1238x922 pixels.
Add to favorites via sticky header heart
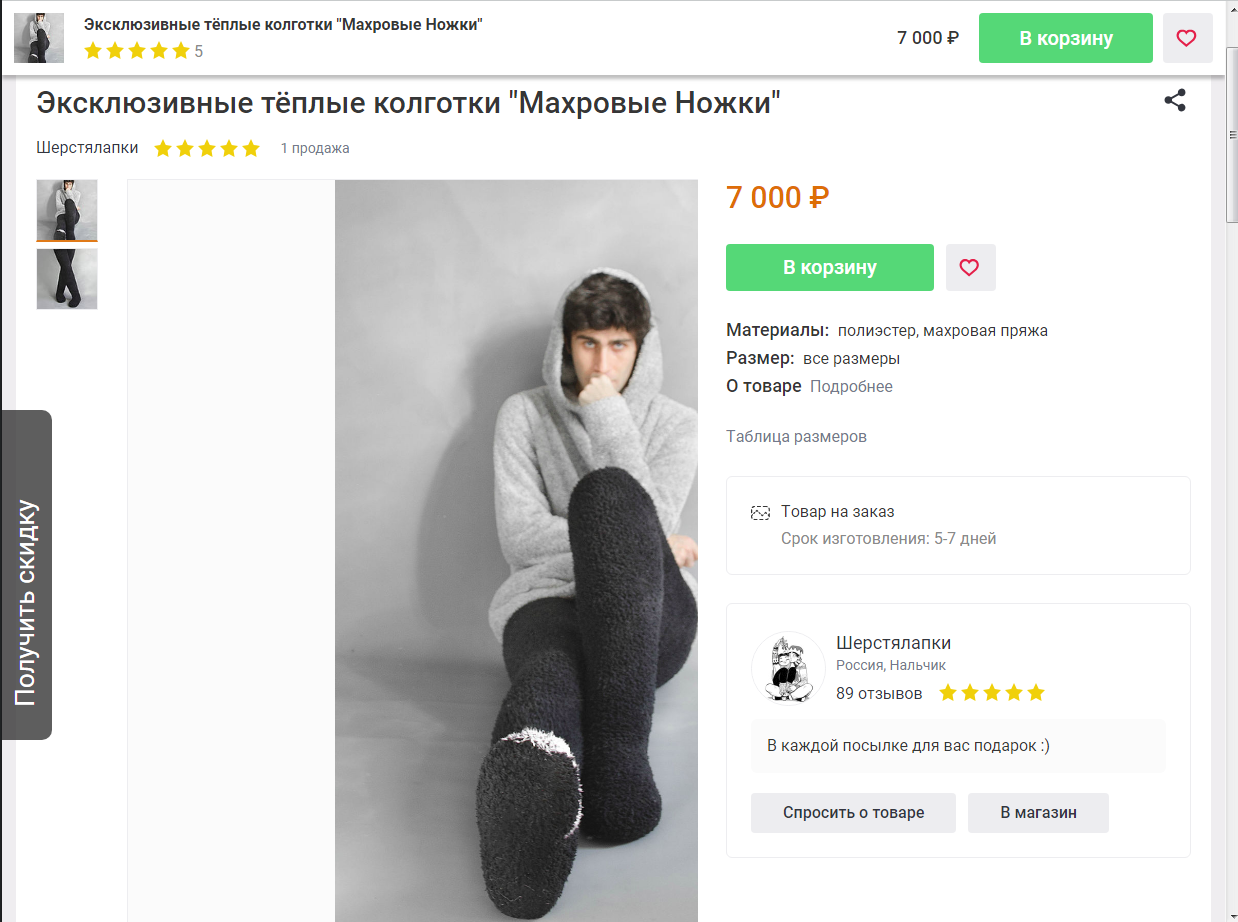(1187, 38)
